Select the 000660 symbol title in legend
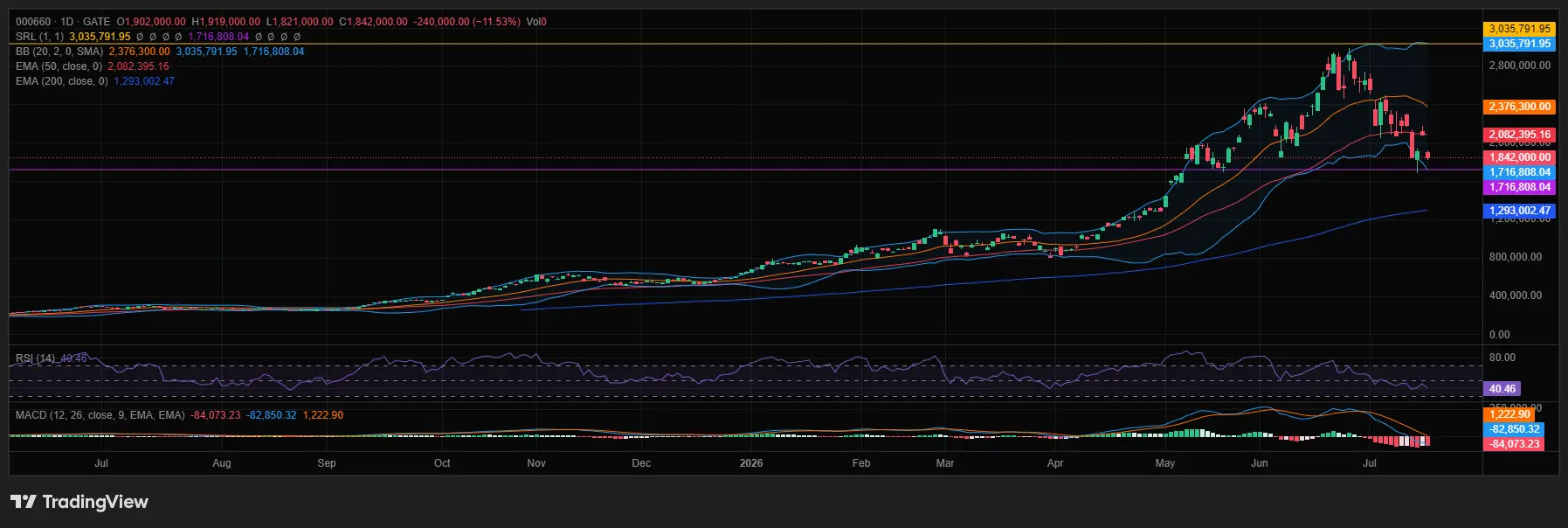The width and height of the screenshot is (1568, 528). point(33,22)
